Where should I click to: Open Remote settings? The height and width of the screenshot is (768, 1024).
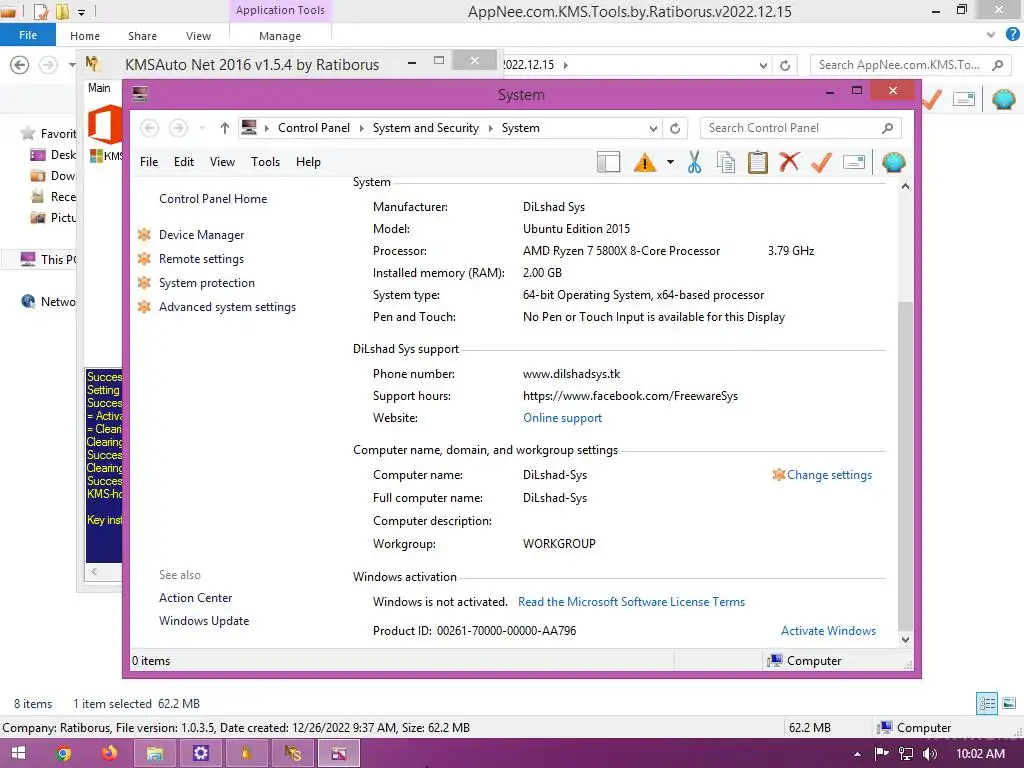pos(201,259)
